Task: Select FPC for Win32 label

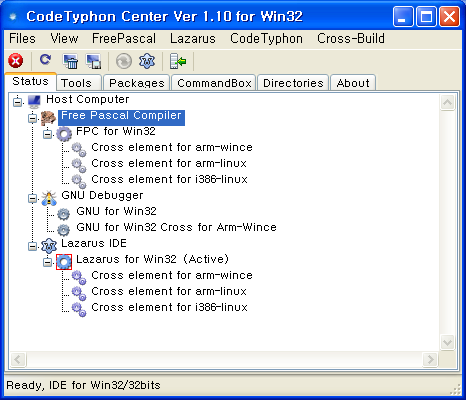Action: tap(116, 131)
